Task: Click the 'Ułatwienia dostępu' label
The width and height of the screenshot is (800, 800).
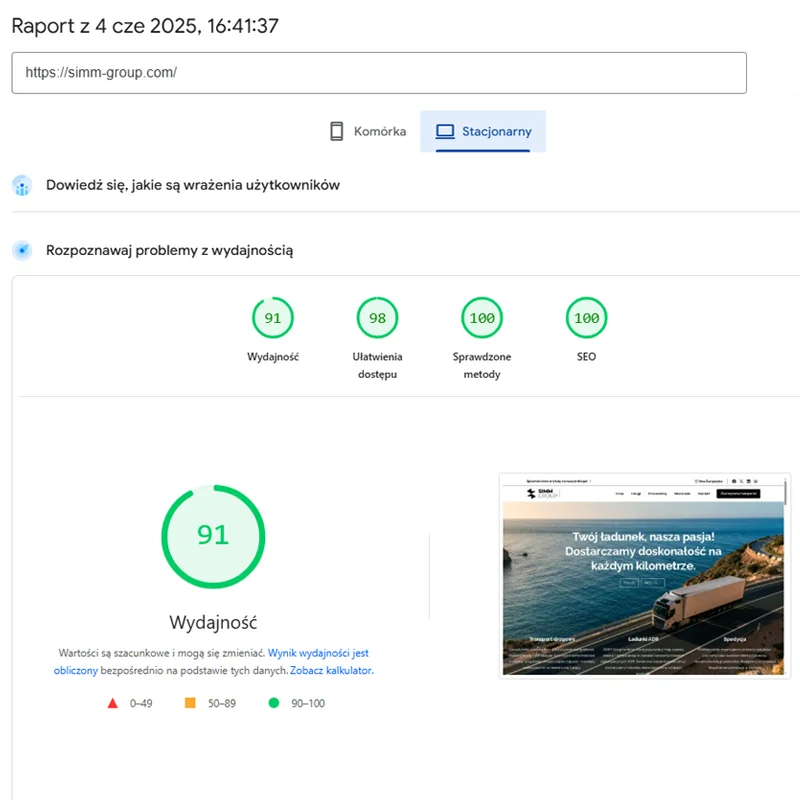Action: click(x=378, y=365)
